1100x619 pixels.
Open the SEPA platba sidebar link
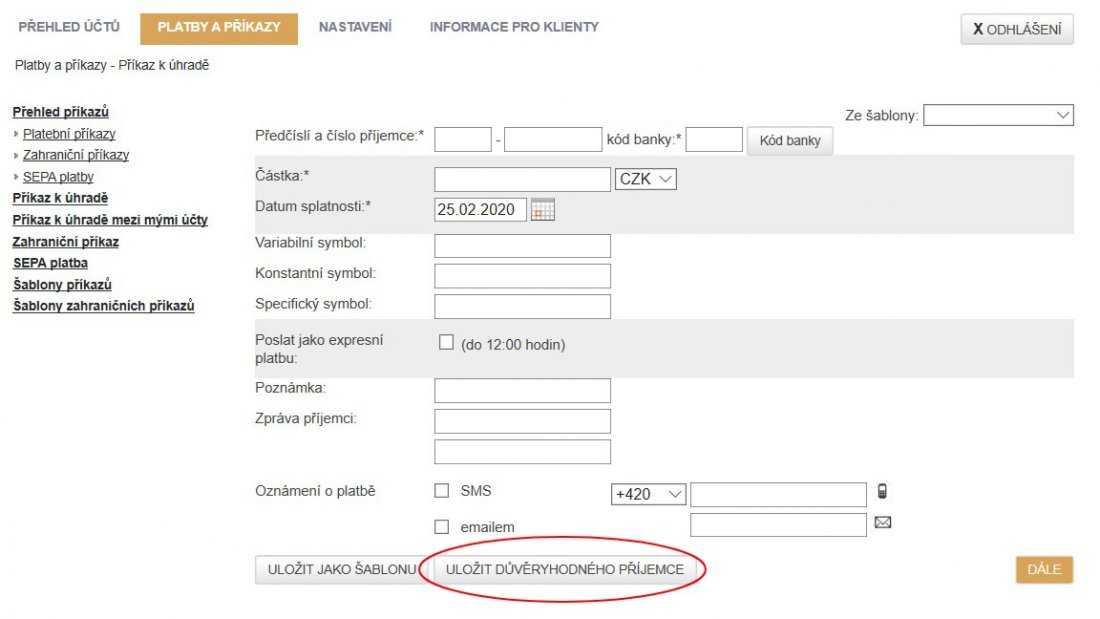pyautogui.click(x=50, y=263)
